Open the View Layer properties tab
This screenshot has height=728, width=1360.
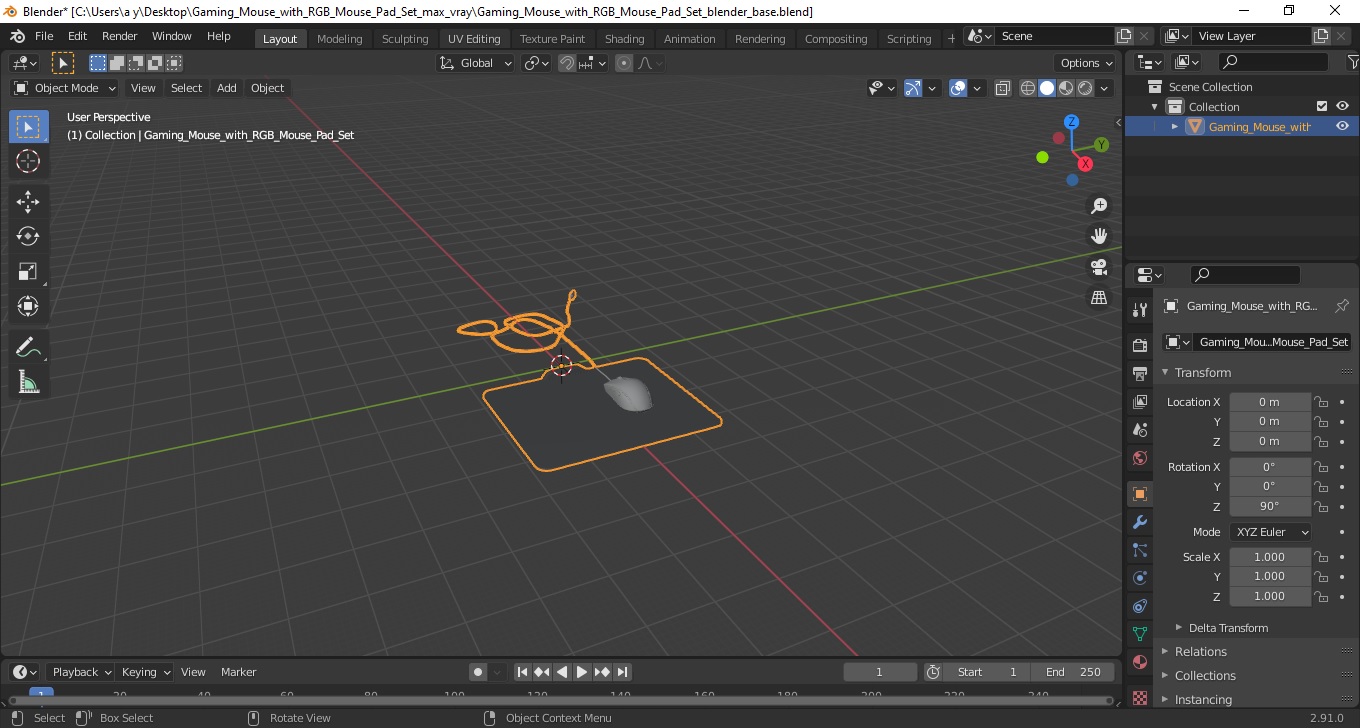1140,402
